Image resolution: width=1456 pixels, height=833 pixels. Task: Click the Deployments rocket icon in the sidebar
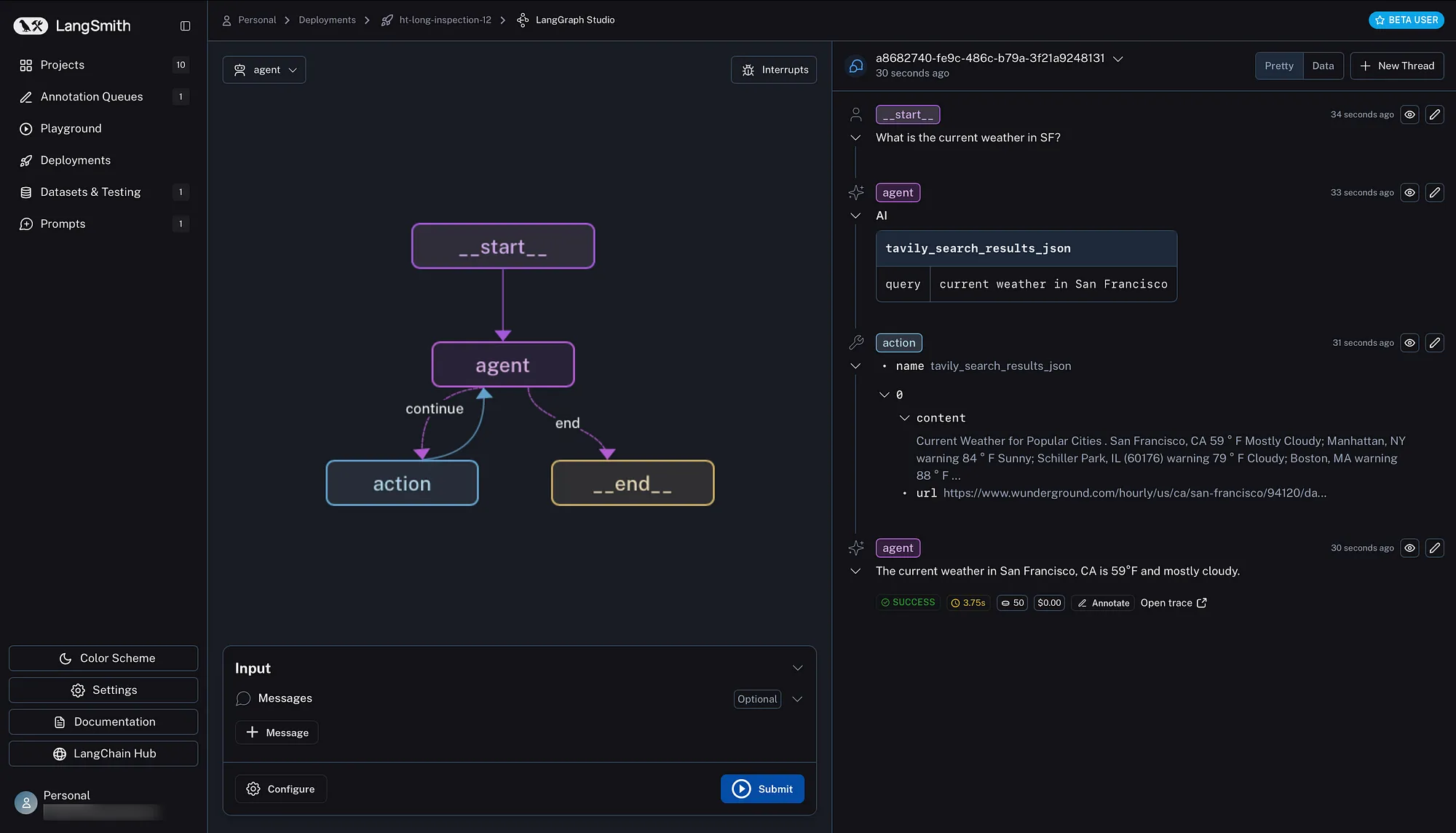[26, 160]
